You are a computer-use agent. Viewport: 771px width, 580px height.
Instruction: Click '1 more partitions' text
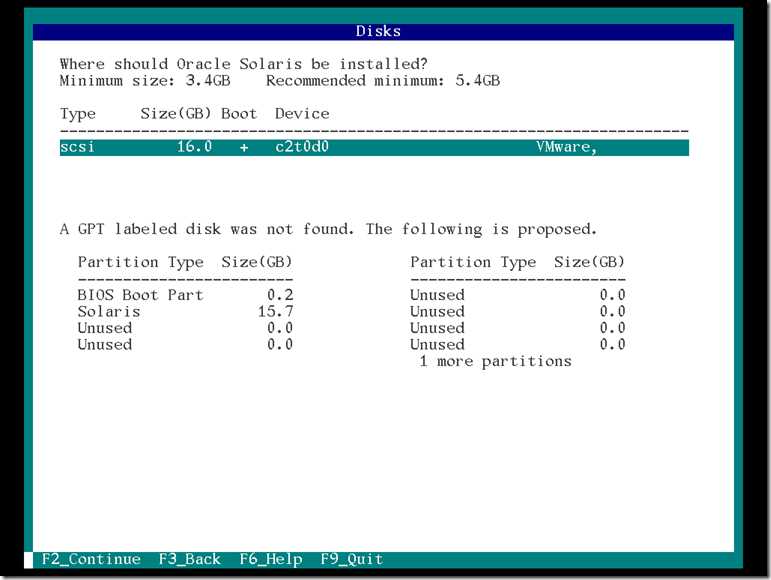(x=495, y=361)
